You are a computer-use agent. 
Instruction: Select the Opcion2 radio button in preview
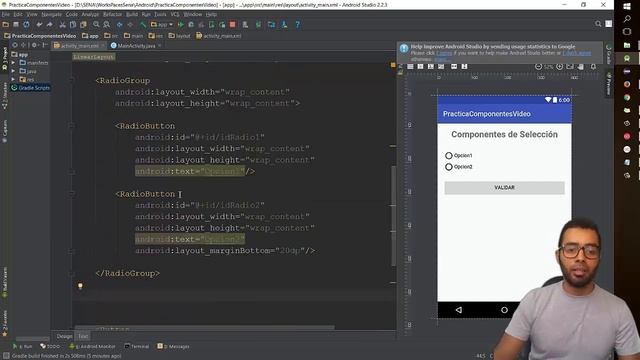[x=449, y=167]
